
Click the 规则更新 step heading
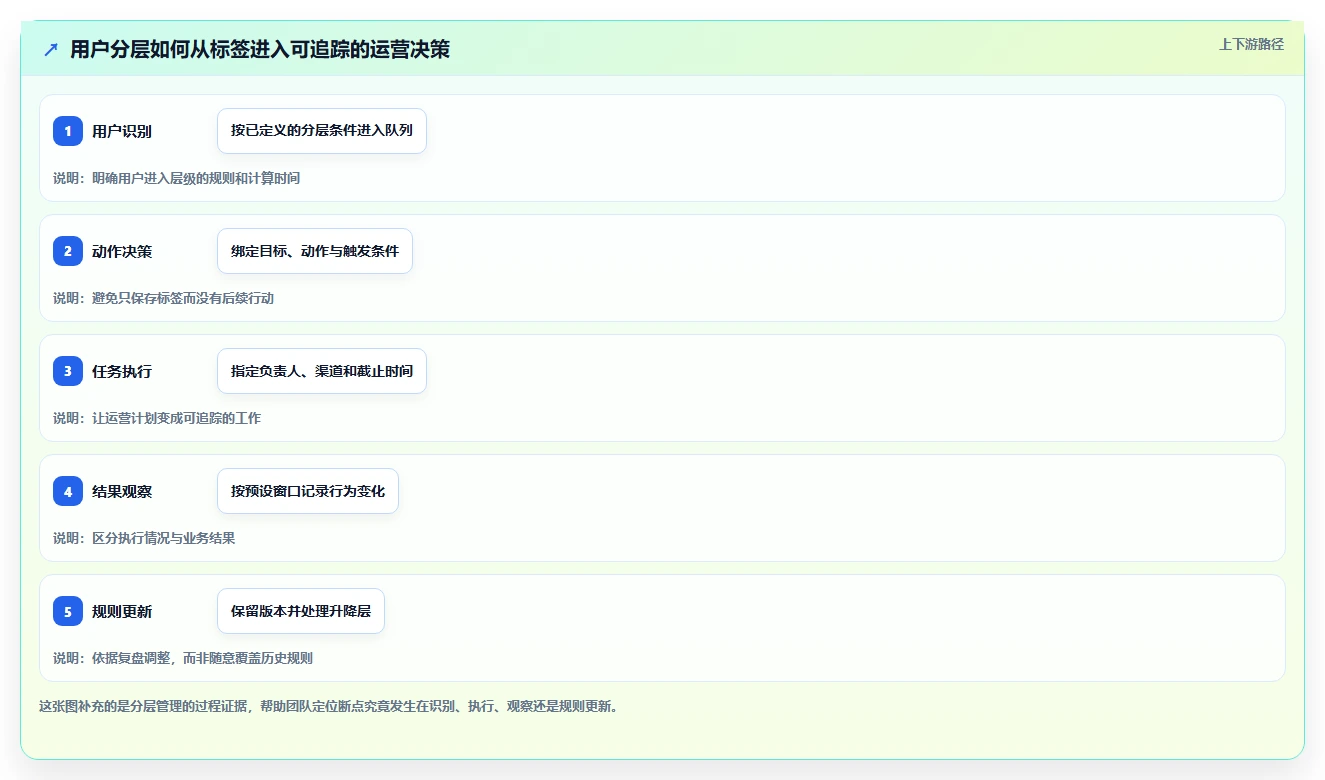tap(122, 611)
